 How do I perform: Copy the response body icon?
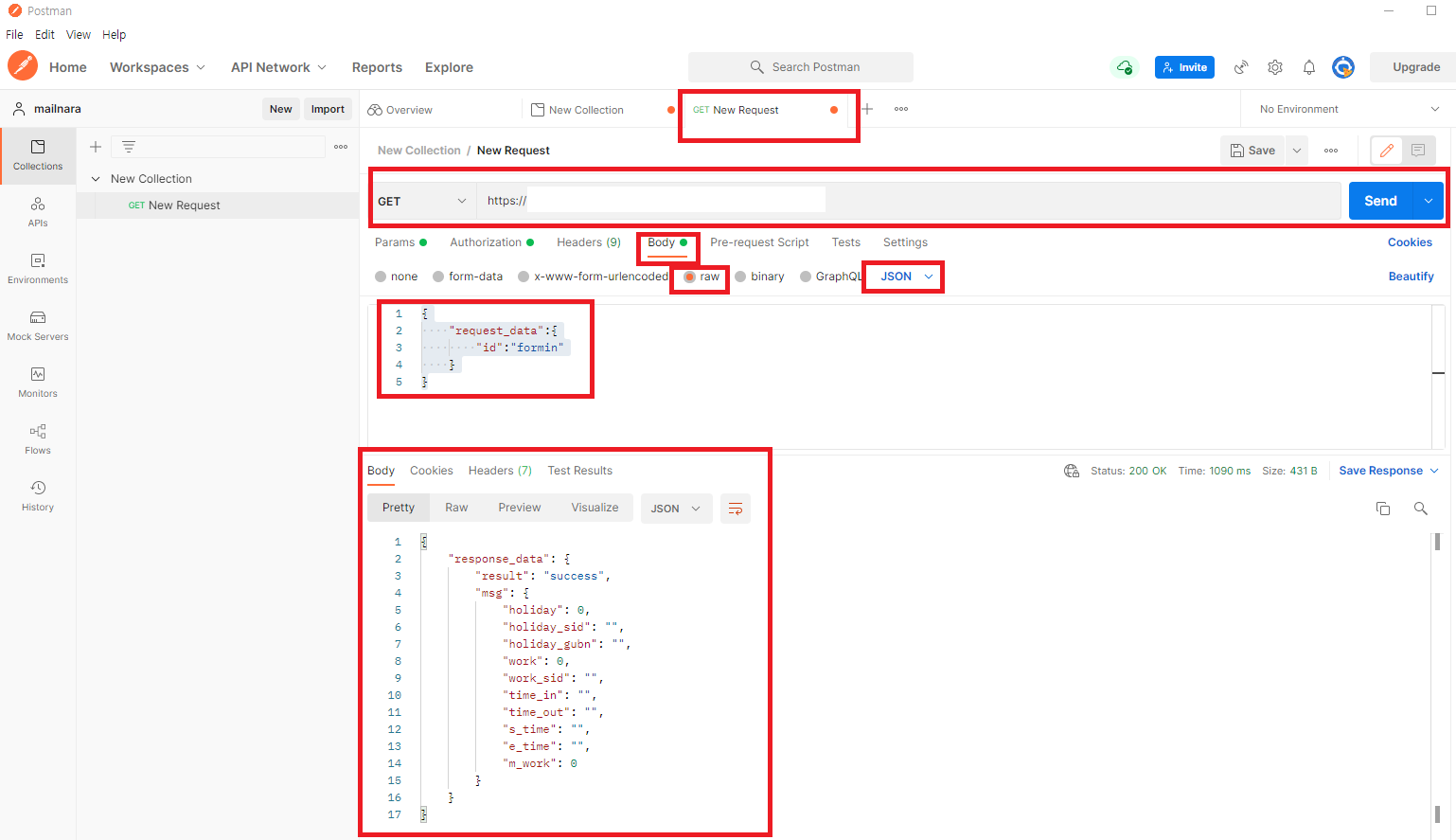1383,509
